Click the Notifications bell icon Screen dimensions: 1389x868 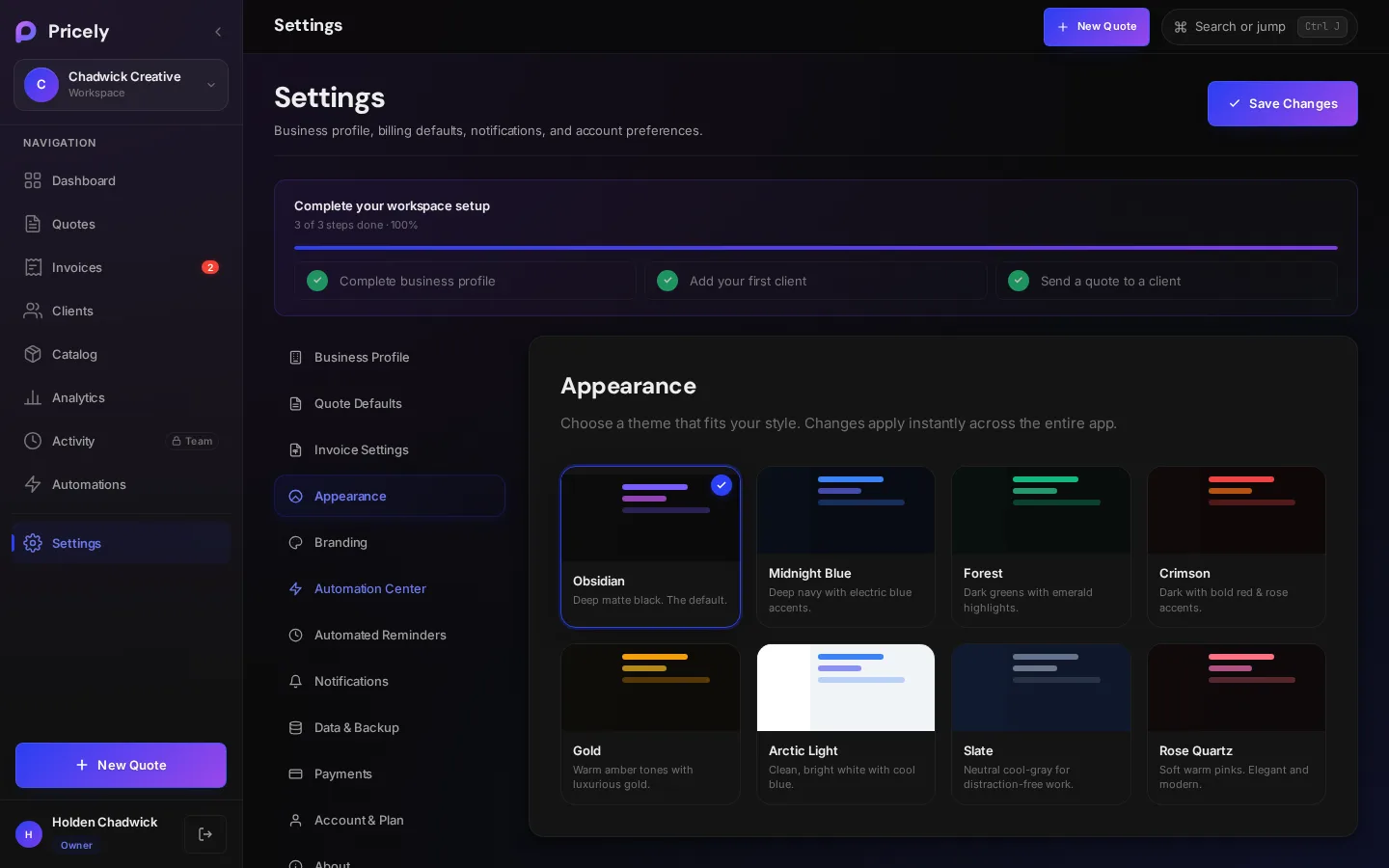(296, 681)
